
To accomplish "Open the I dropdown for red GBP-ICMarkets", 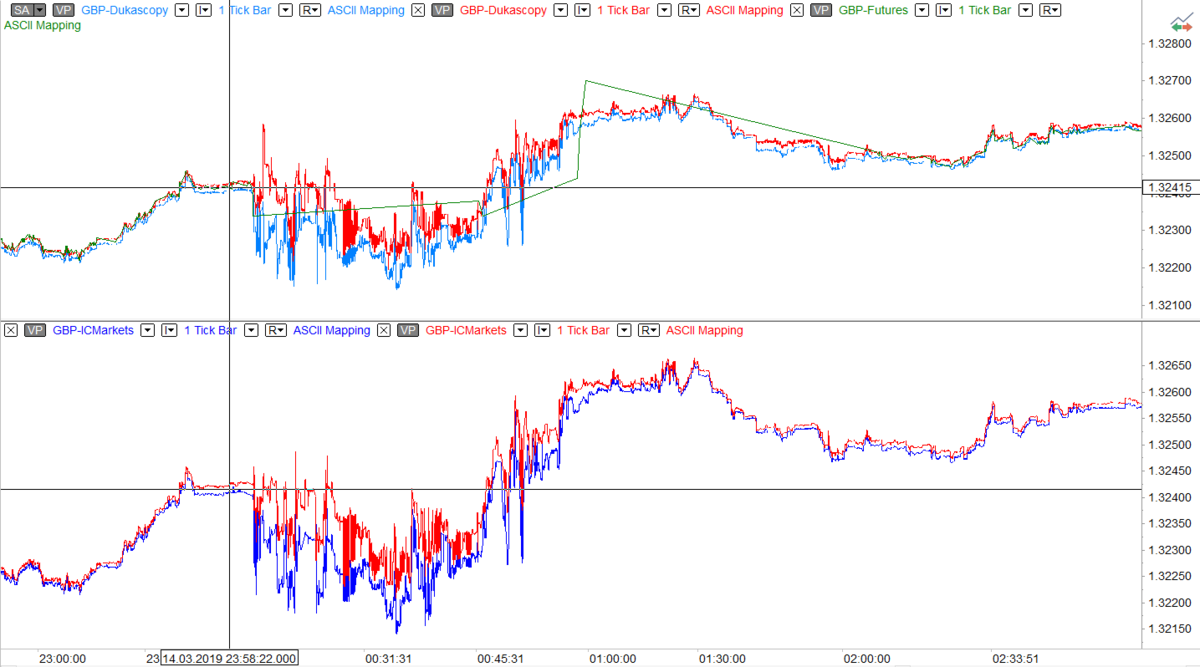I will [542, 330].
